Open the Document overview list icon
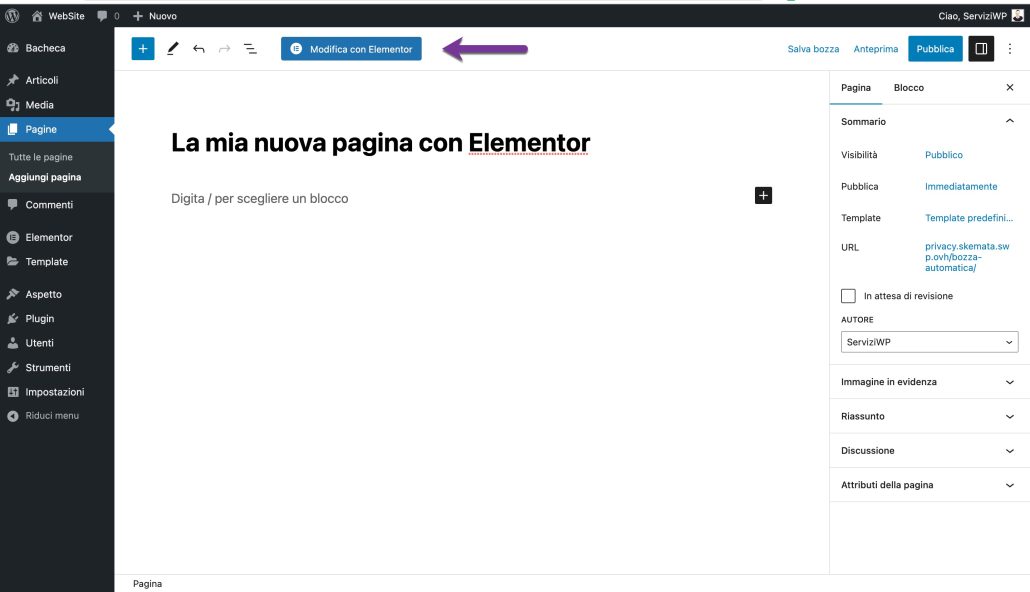Image resolution: width=1030 pixels, height=592 pixels. [x=248, y=47]
